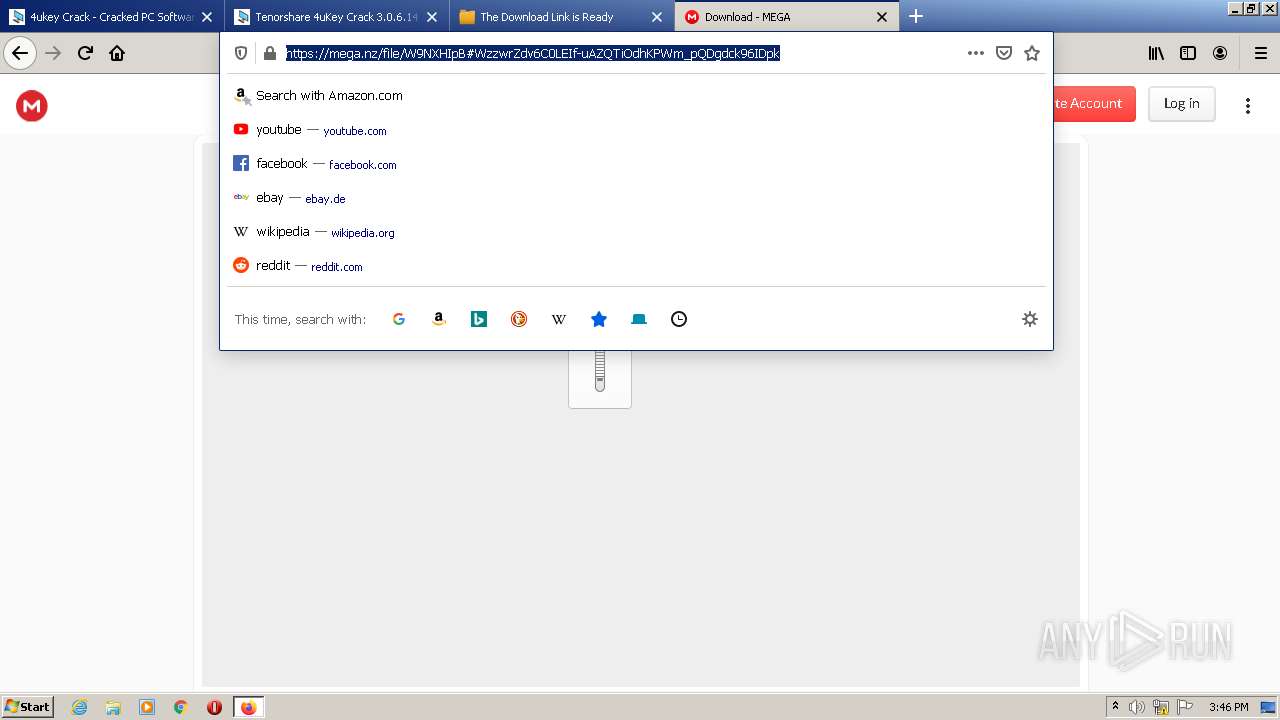Click the forward navigation arrow
The image size is (1280, 720).
[x=54, y=54]
